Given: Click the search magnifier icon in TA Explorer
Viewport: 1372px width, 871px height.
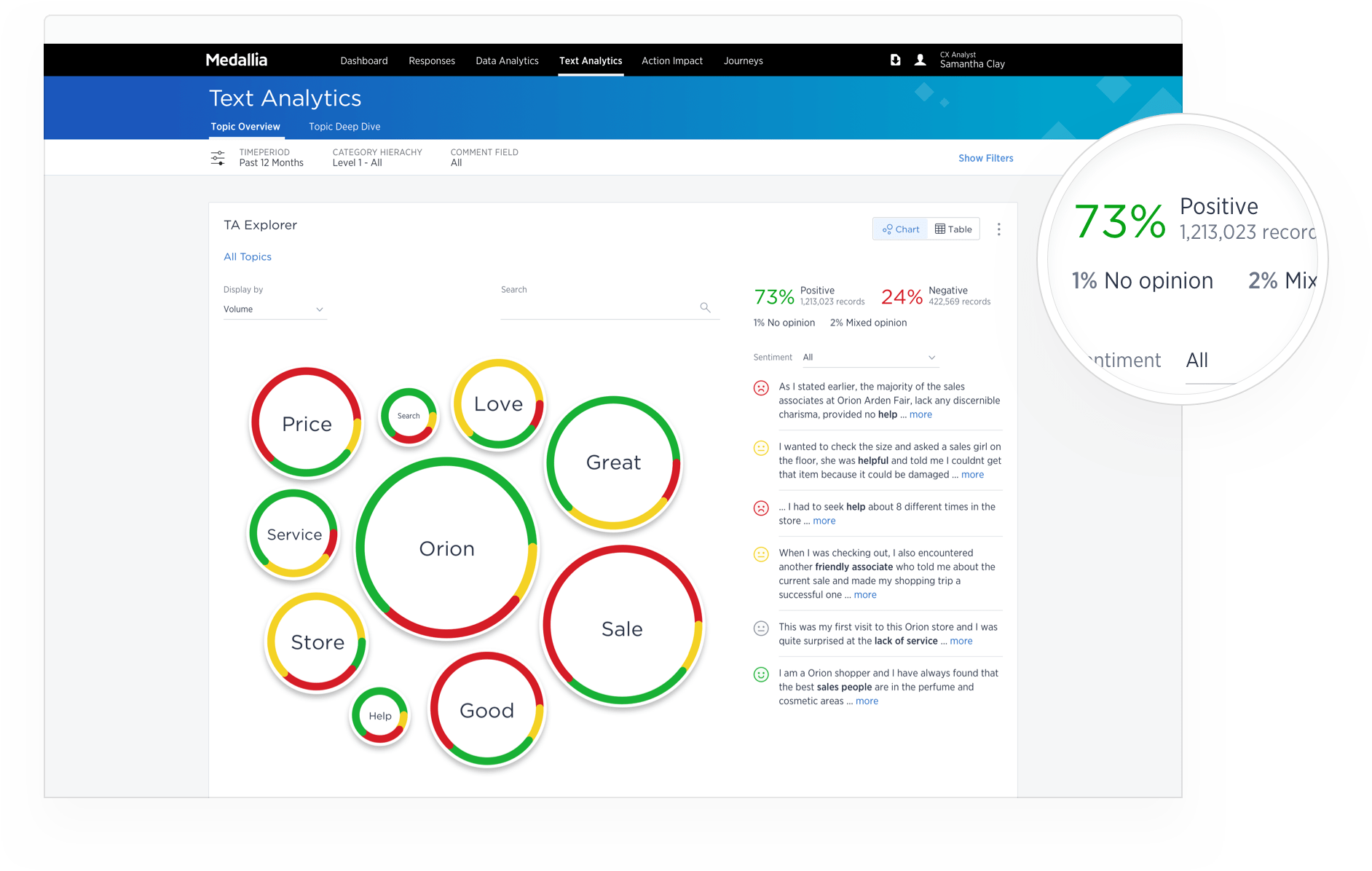Looking at the screenshot, I should [704, 307].
